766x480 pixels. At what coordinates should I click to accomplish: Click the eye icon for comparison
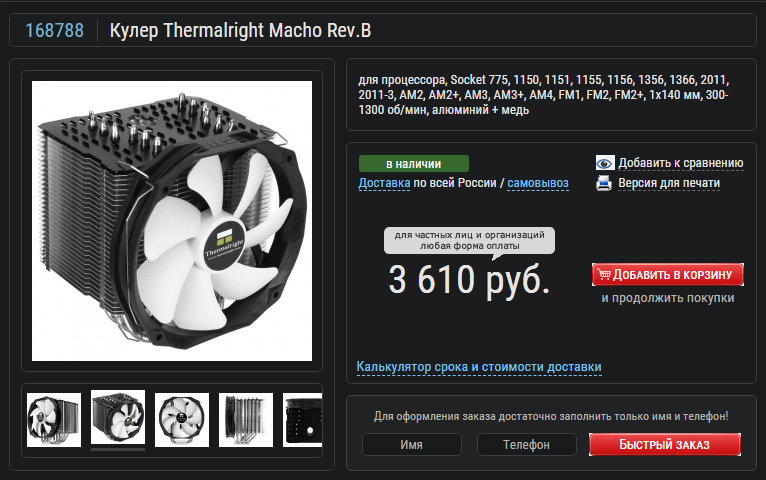coord(605,163)
